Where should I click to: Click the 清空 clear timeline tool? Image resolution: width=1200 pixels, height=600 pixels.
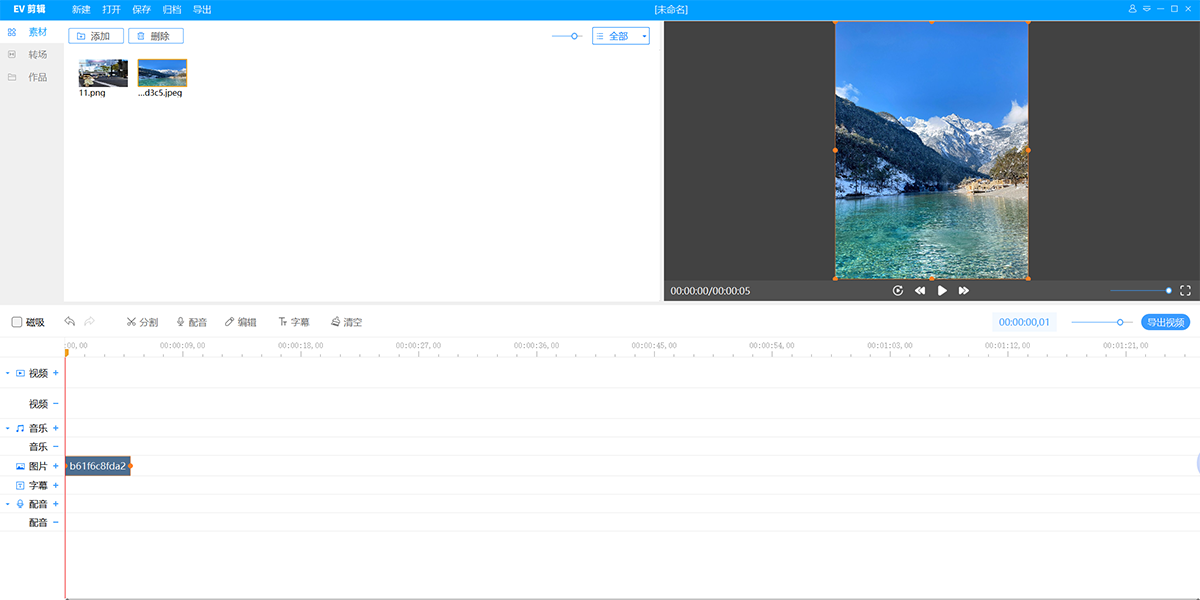(346, 322)
